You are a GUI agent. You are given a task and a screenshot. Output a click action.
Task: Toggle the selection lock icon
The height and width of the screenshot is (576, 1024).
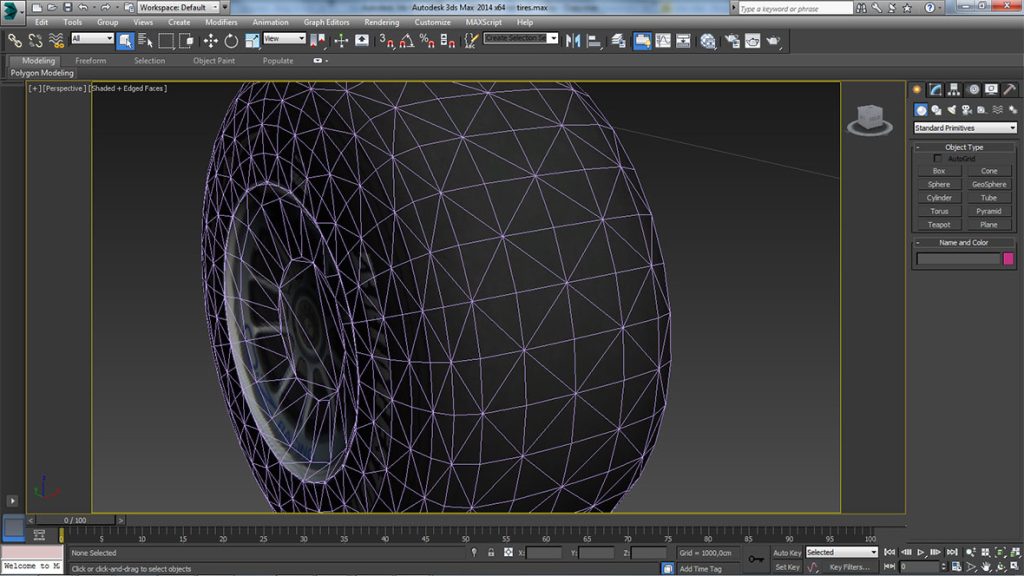(x=491, y=552)
